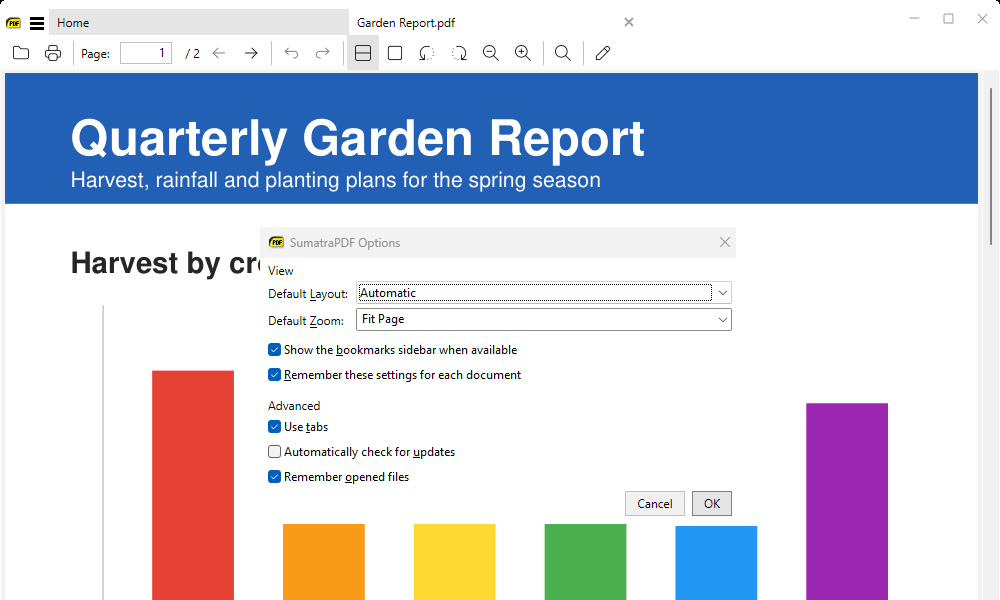Screen dimensions: 1000x600
Task: Rotate the page counterclockwise
Action: pyautogui.click(x=427, y=53)
